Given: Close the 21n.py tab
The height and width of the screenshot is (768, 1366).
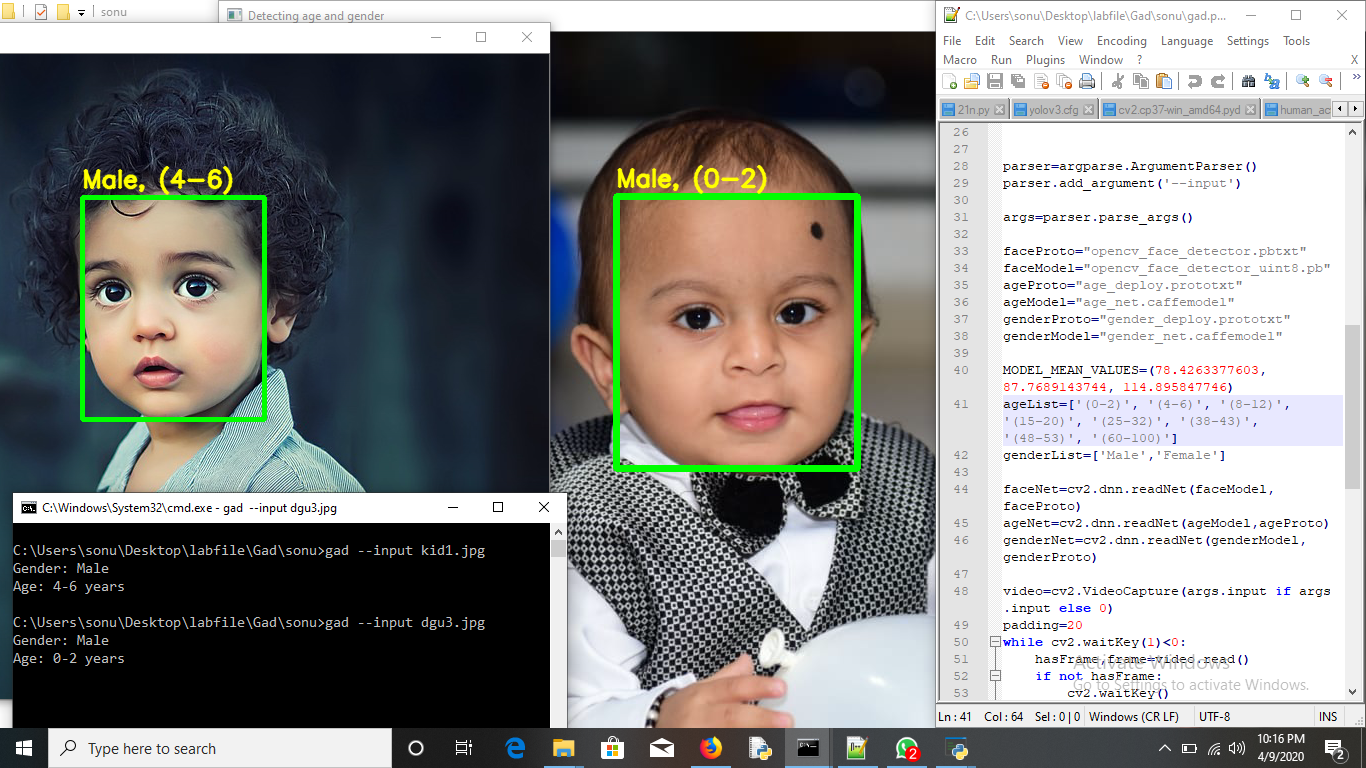Looking at the screenshot, I should coord(1001,110).
